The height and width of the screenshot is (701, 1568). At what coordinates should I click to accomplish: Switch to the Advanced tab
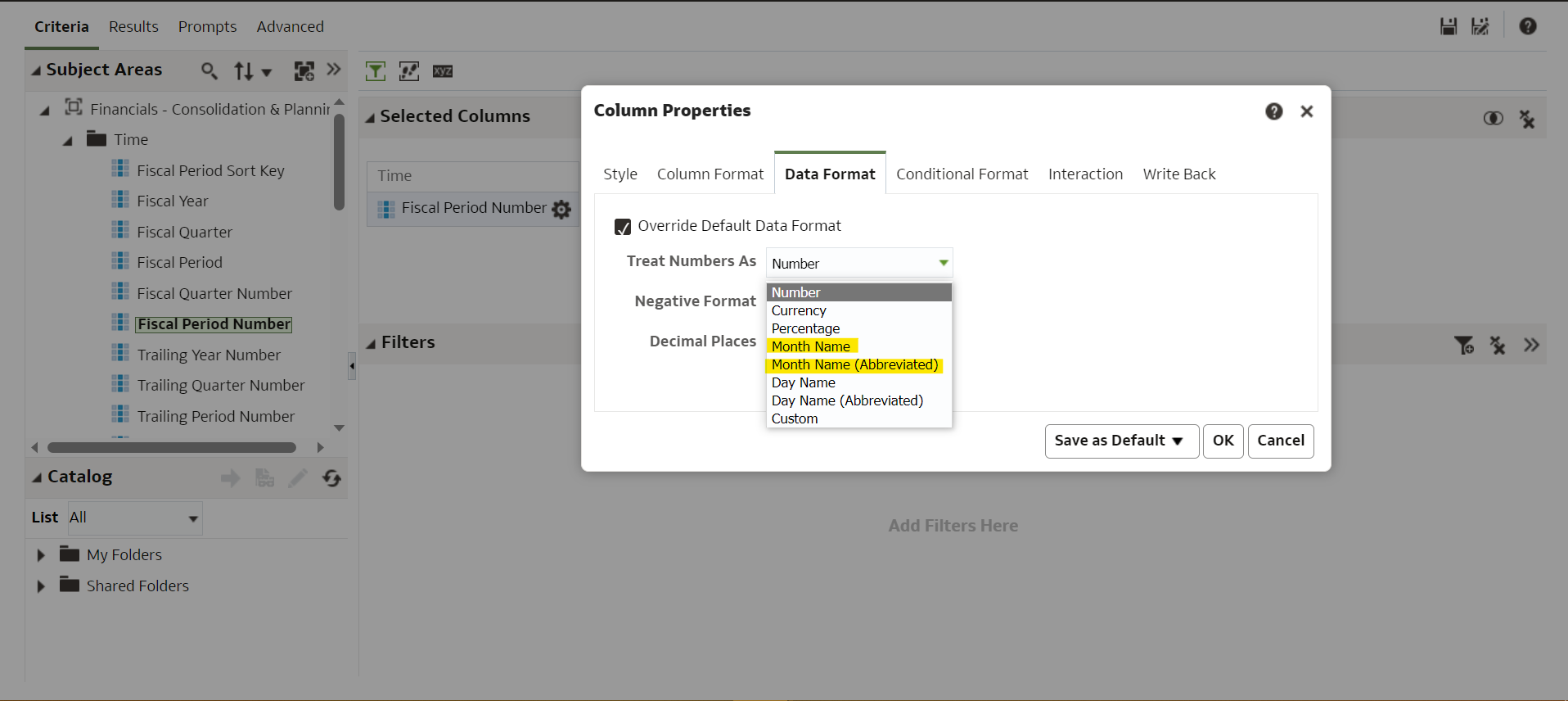[x=291, y=27]
